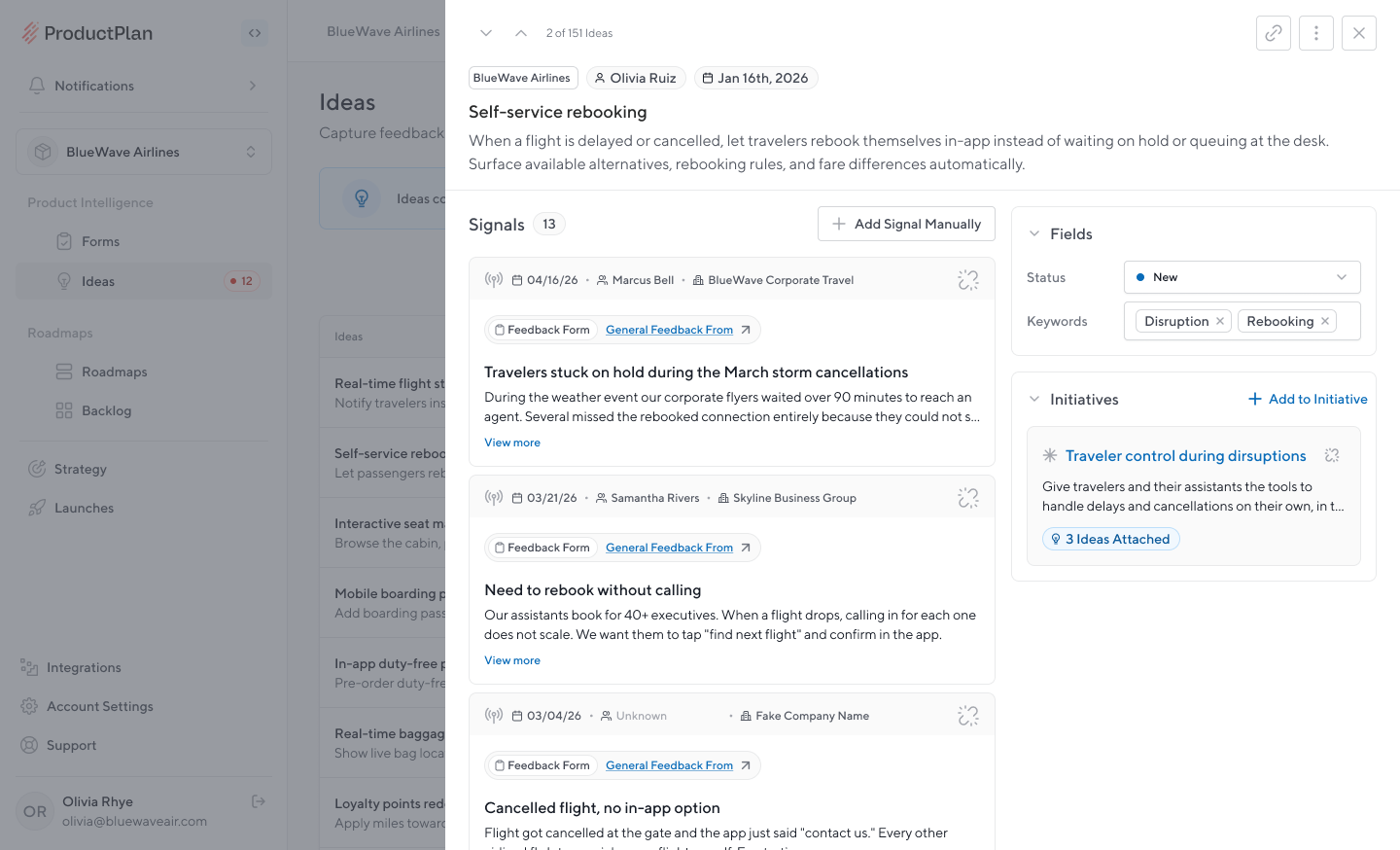The width and height of the screenshot is (1400, 850).
Task: Open General Feedback From link on 03/04/26 signal
Action: tap(669, 765)
